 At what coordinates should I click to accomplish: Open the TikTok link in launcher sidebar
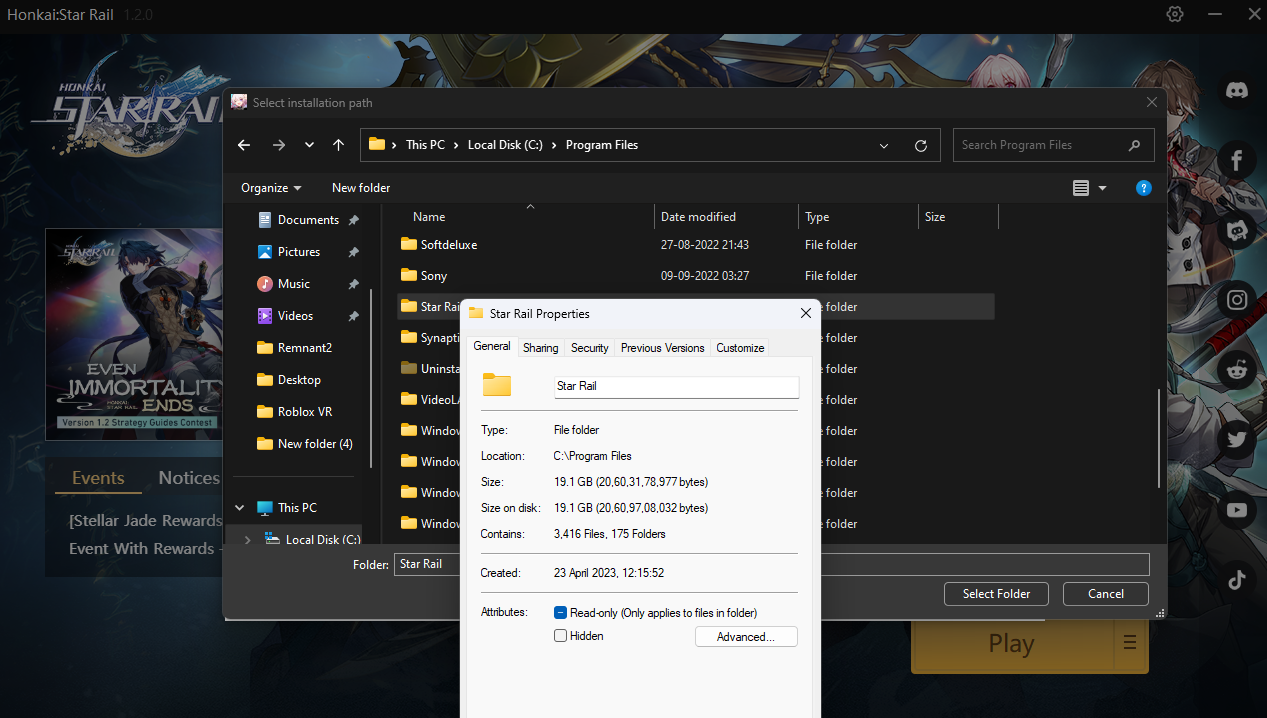click(x=1237, y=580)
